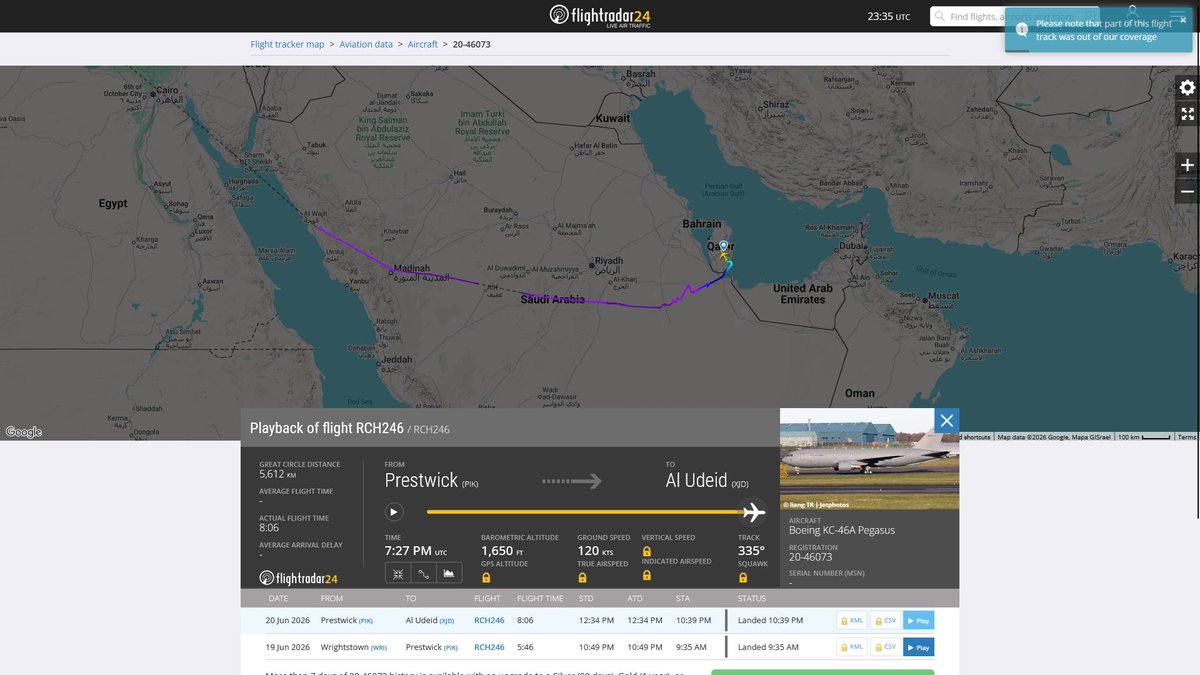Open the map settings gear
The image size is (1200, 675).
pyautogui.click(x=1187, y=87)
